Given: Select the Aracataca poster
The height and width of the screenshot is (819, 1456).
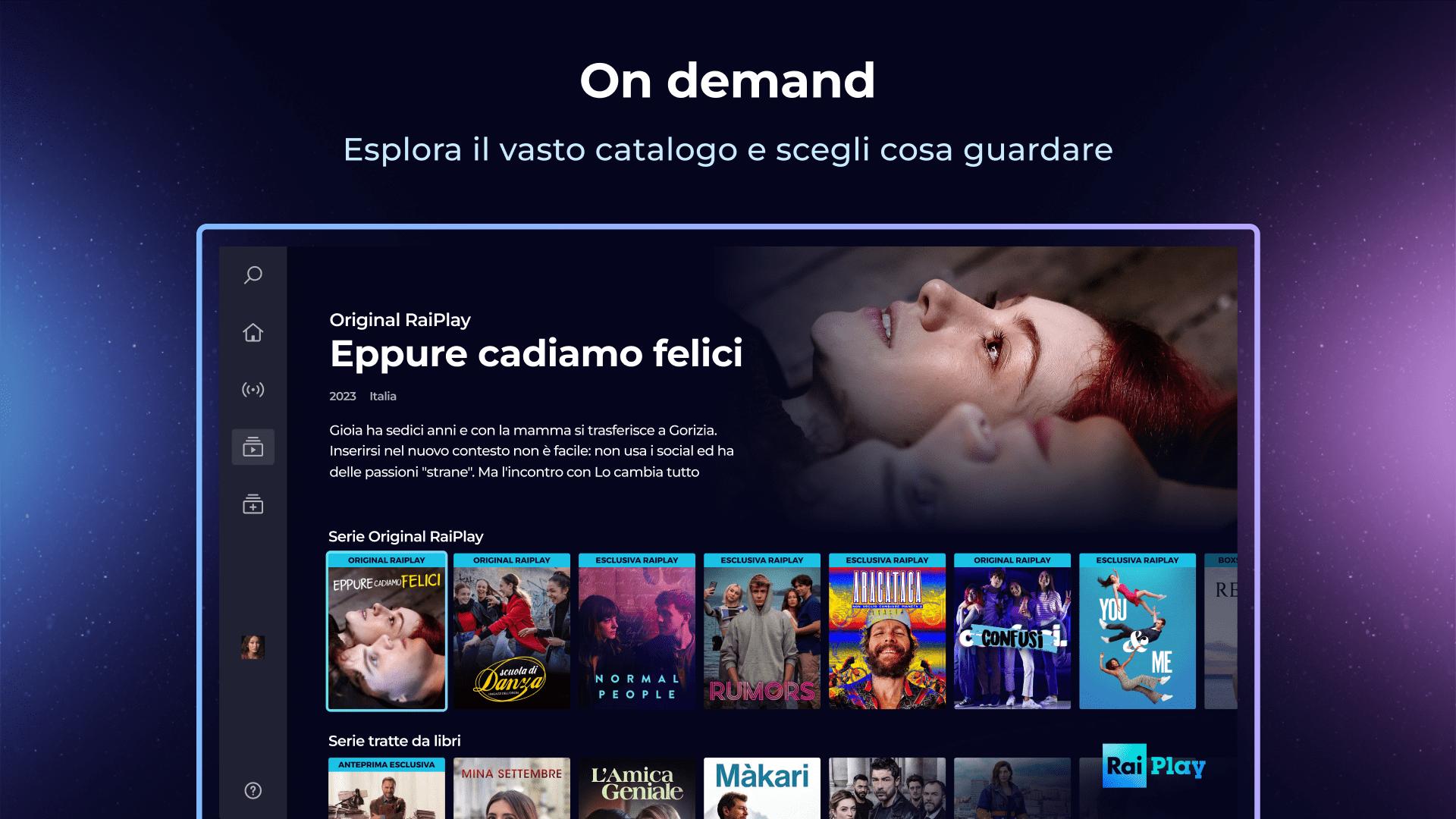Looking at the screenshot, I should coord(887,632).
